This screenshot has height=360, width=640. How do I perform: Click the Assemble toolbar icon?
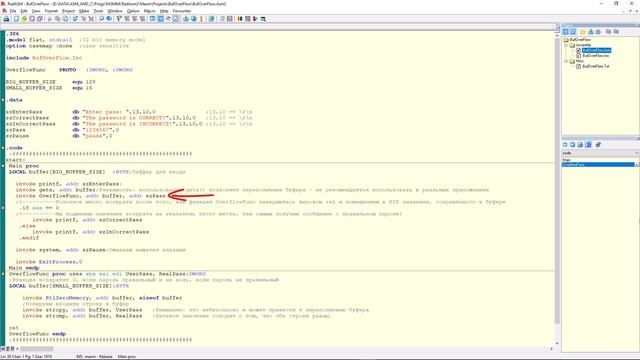pyautogui.click(x=186, y=19)
